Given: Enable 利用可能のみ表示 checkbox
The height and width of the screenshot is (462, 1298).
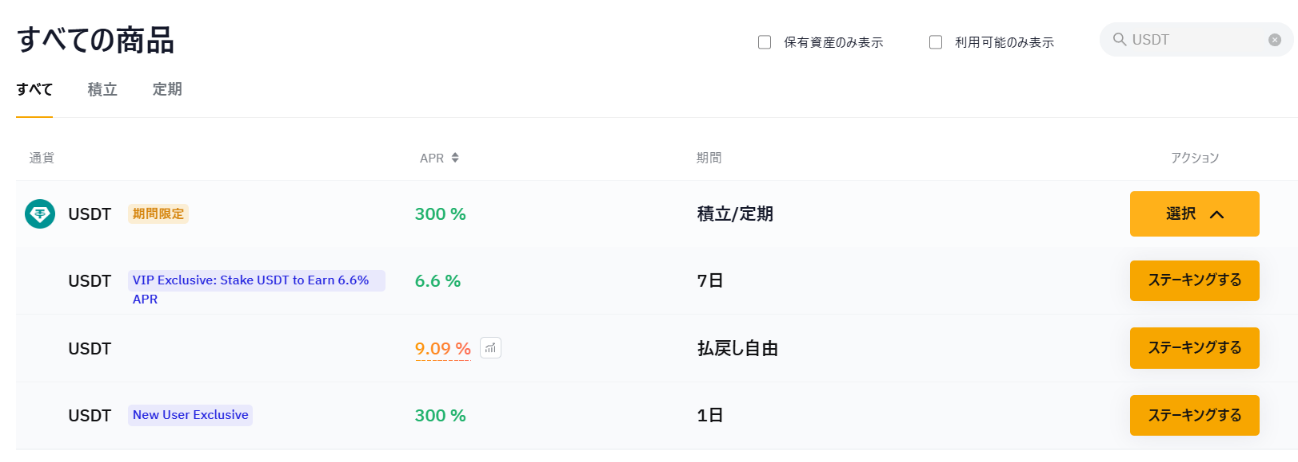Looking at the screenshot, I should pos(936,42).
